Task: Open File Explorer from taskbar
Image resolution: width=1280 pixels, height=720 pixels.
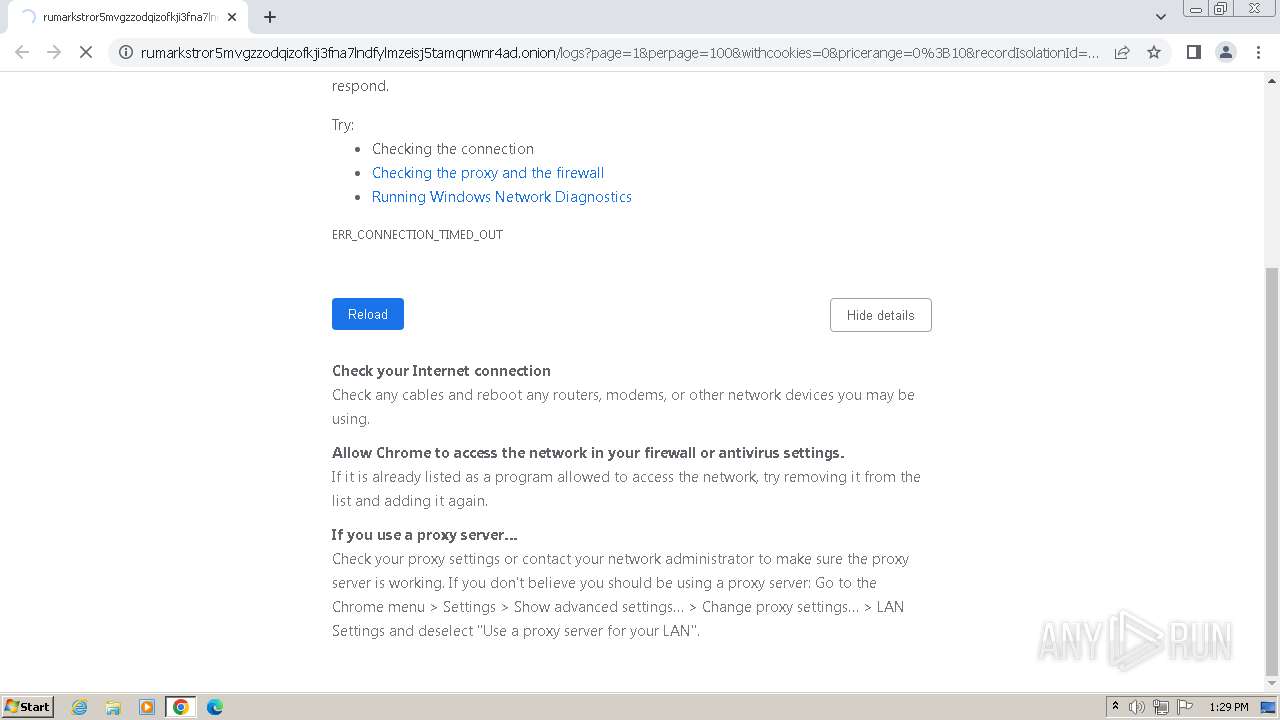Action: [x=113, y=707]
